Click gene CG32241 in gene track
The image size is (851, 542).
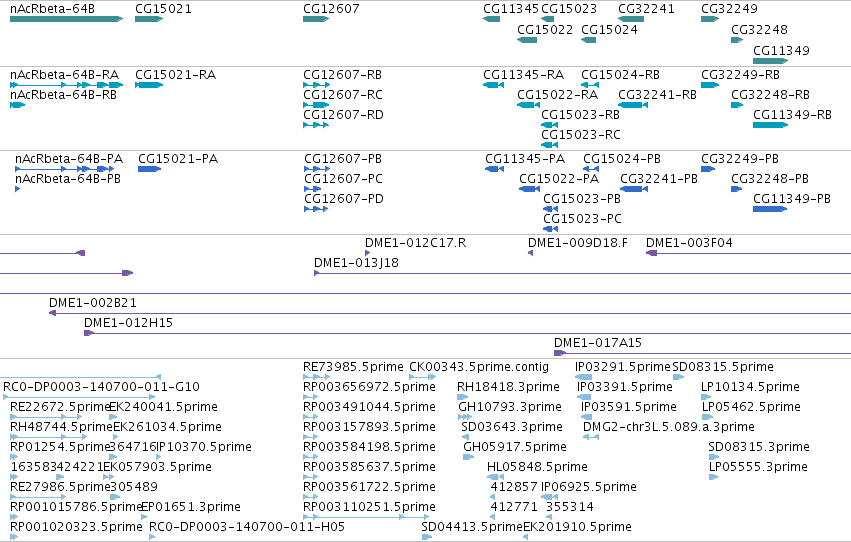631,19
